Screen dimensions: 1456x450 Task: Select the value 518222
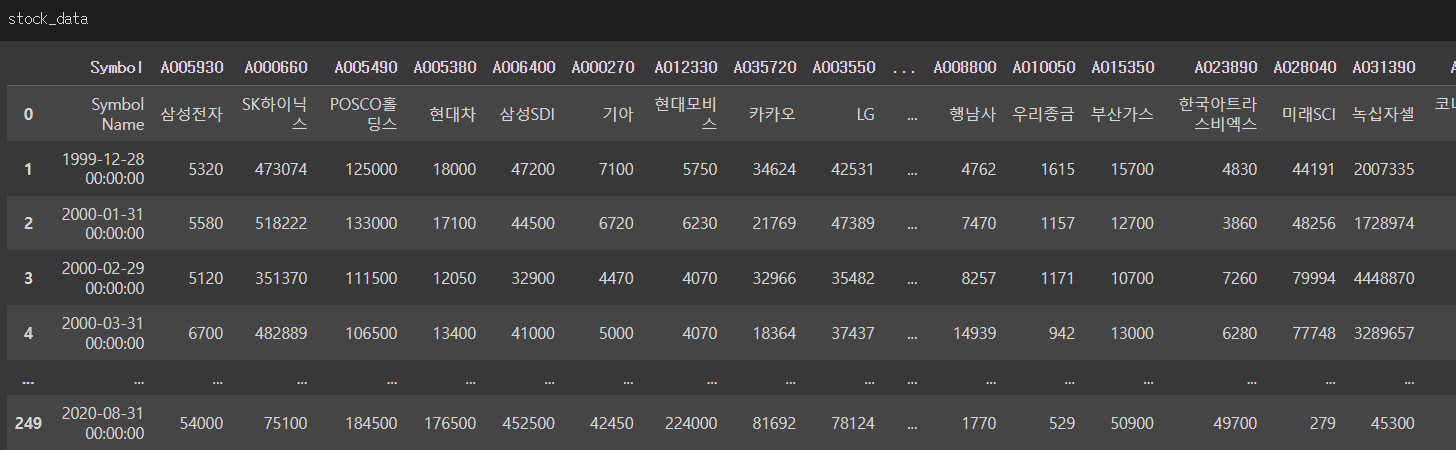click(281, 223)
